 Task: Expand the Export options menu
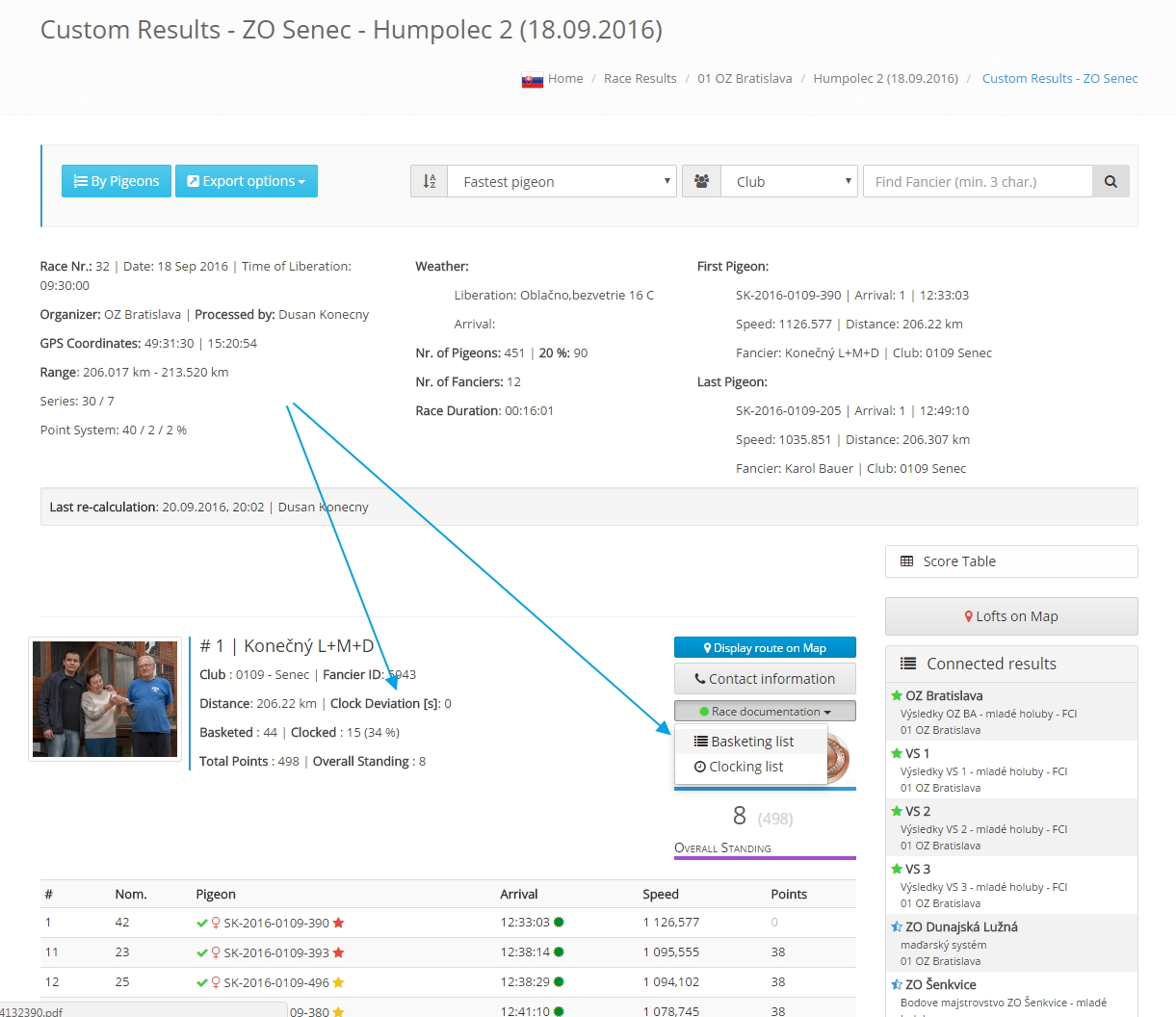[247, 181]
